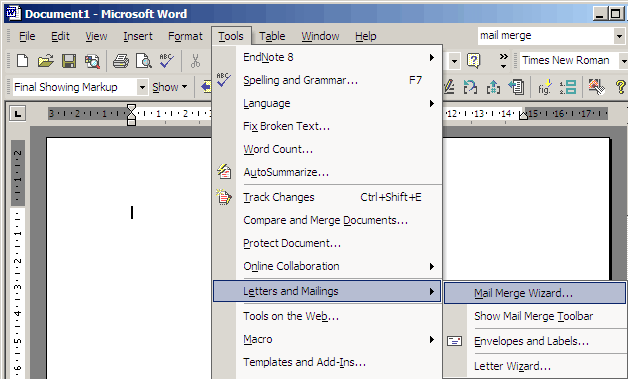Open the Table menu
Viewport: 628px width, 379px height.
point(272,36)
